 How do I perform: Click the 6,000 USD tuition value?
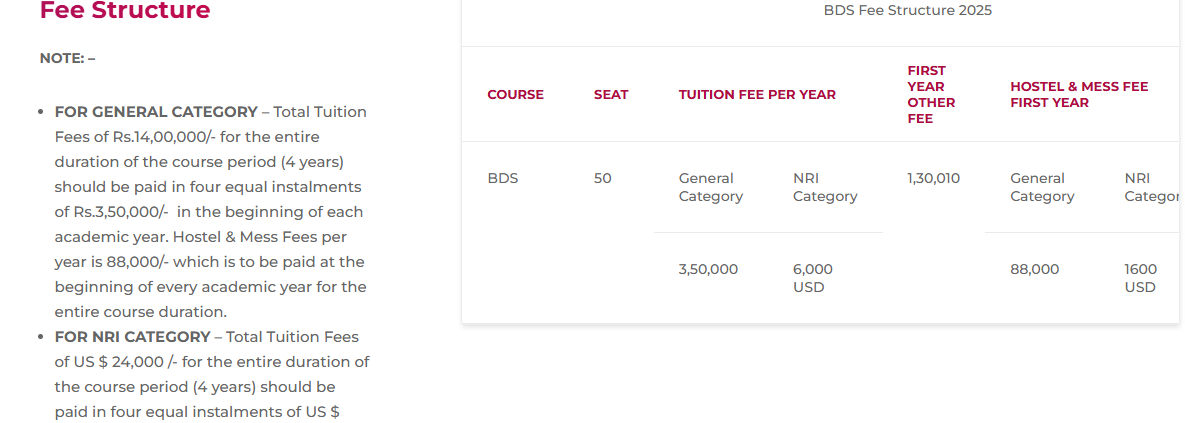pos(813,278)
